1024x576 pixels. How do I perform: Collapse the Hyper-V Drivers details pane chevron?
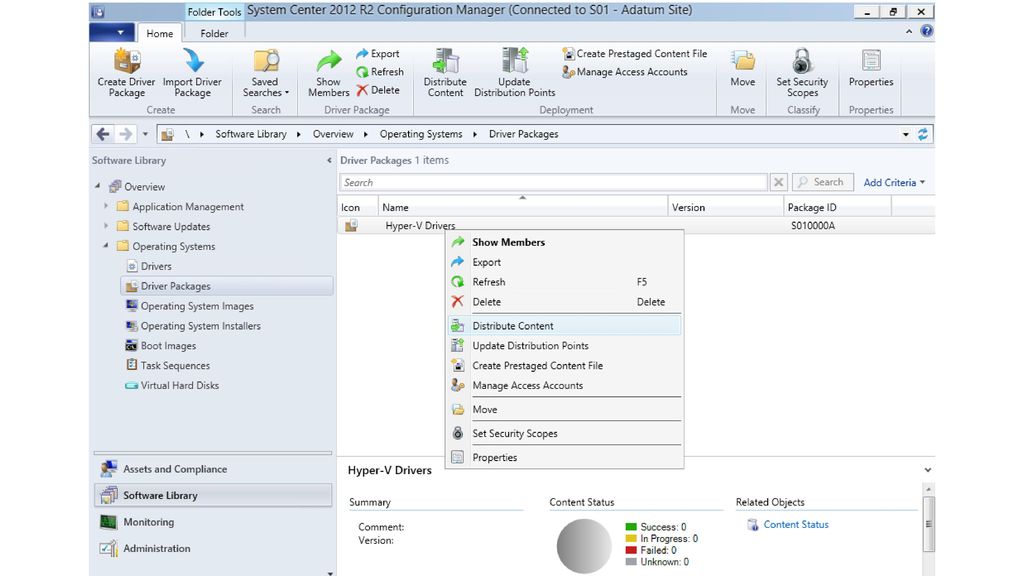[927, 470]
